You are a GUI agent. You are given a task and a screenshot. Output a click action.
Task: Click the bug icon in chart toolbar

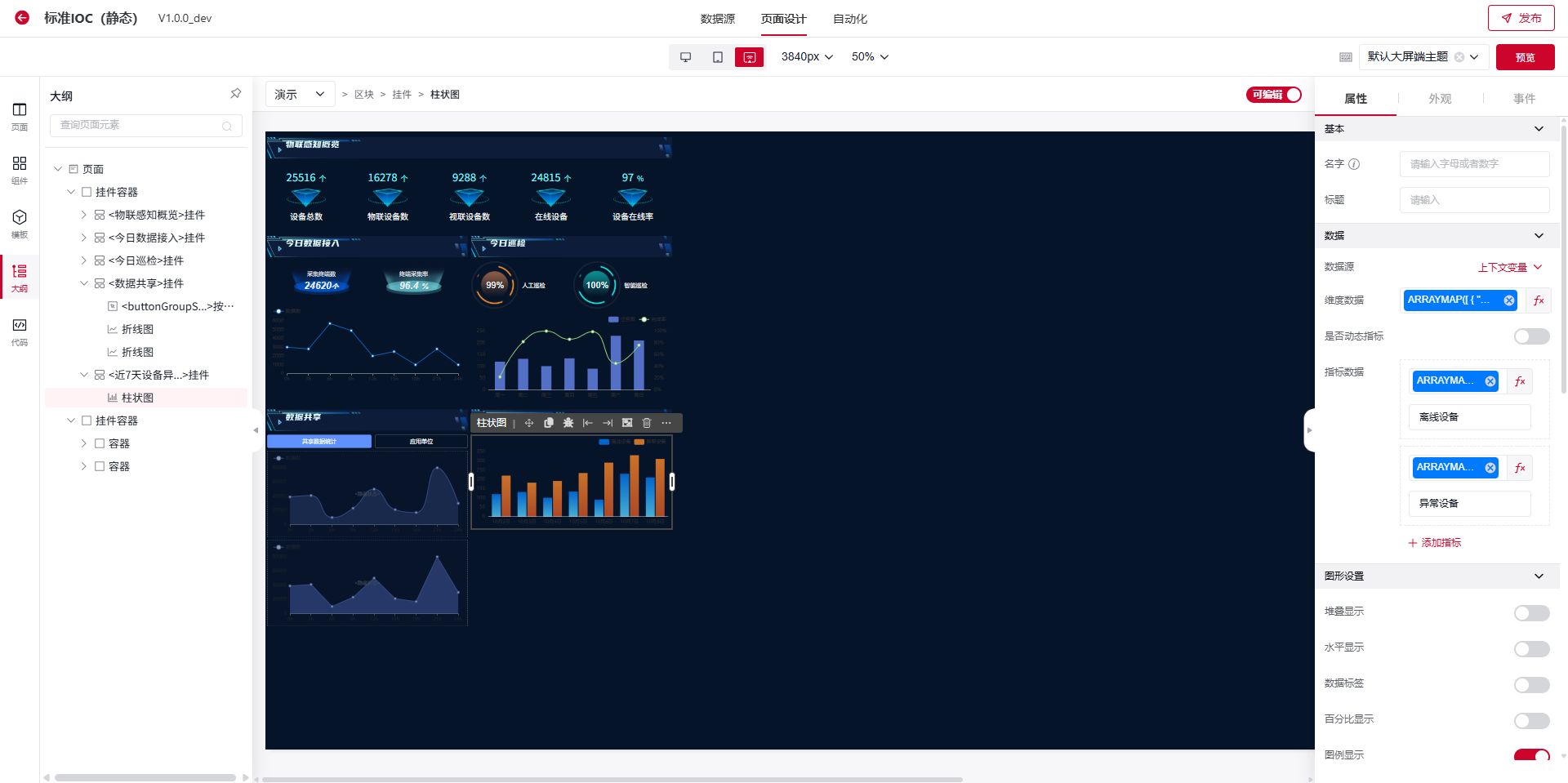click(x=568, y=423)
